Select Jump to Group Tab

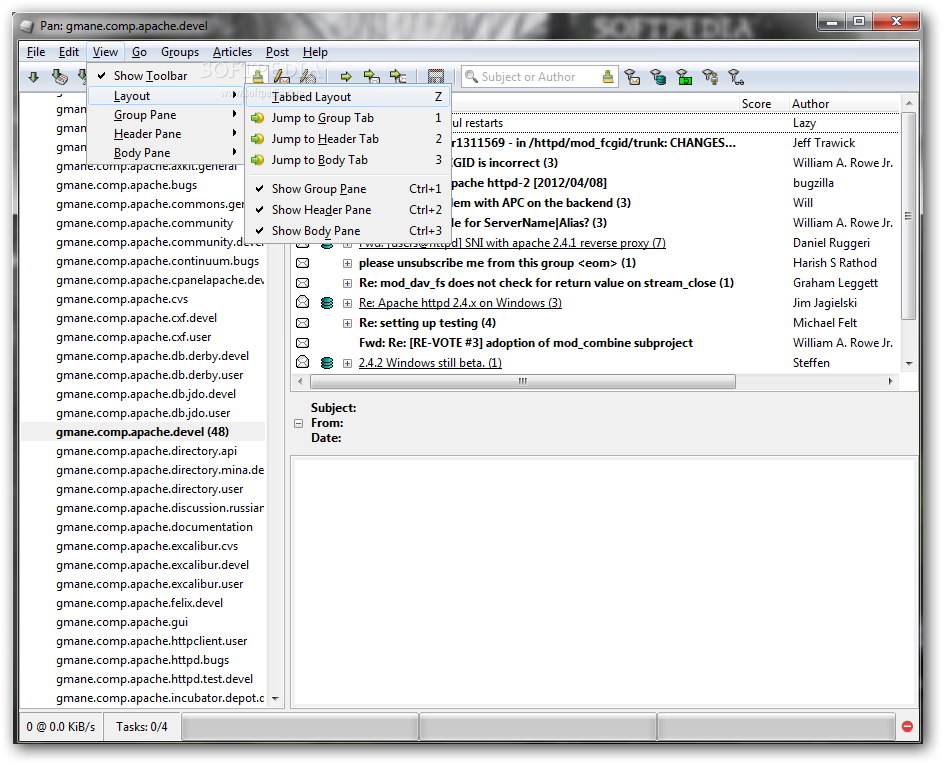348,118
